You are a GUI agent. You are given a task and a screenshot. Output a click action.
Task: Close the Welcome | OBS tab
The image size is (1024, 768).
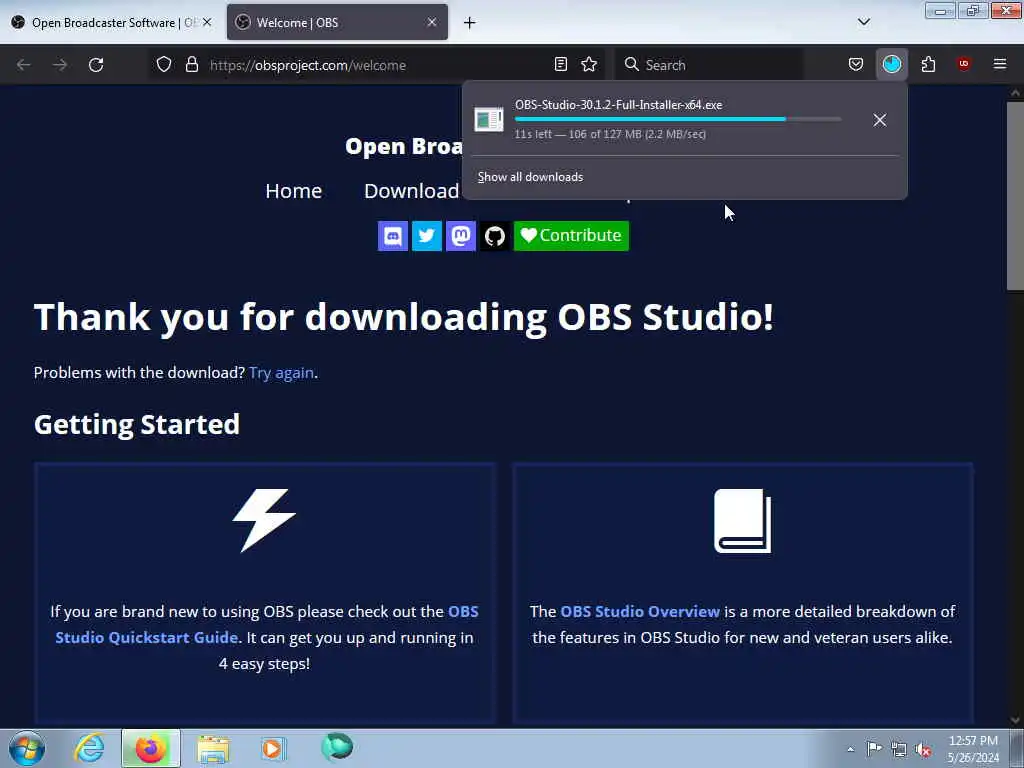click(432, 22)
